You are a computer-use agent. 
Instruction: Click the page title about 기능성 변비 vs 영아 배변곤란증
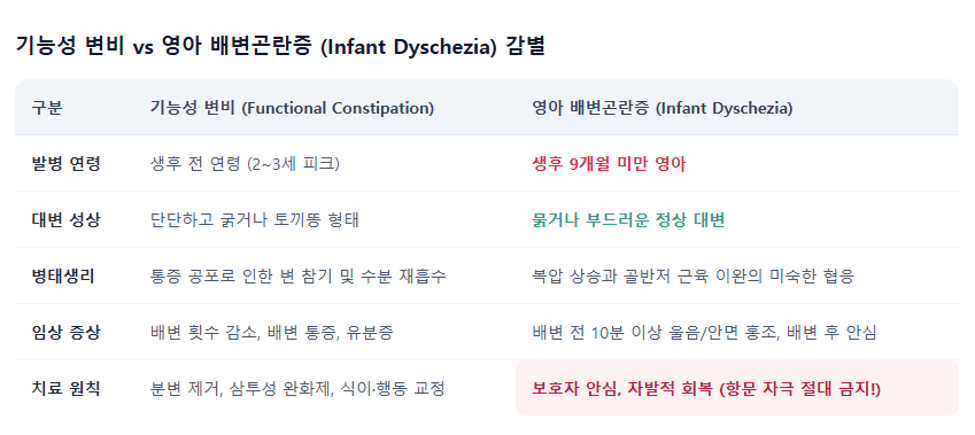click(x=279, y=47)
